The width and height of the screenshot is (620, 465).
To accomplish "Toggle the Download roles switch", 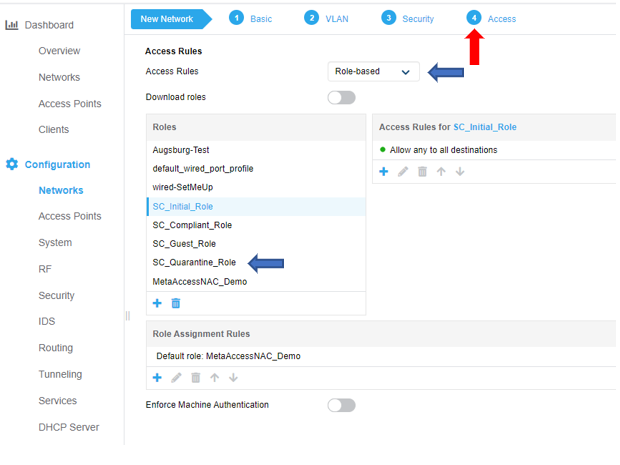I will (x=341, y=98).
